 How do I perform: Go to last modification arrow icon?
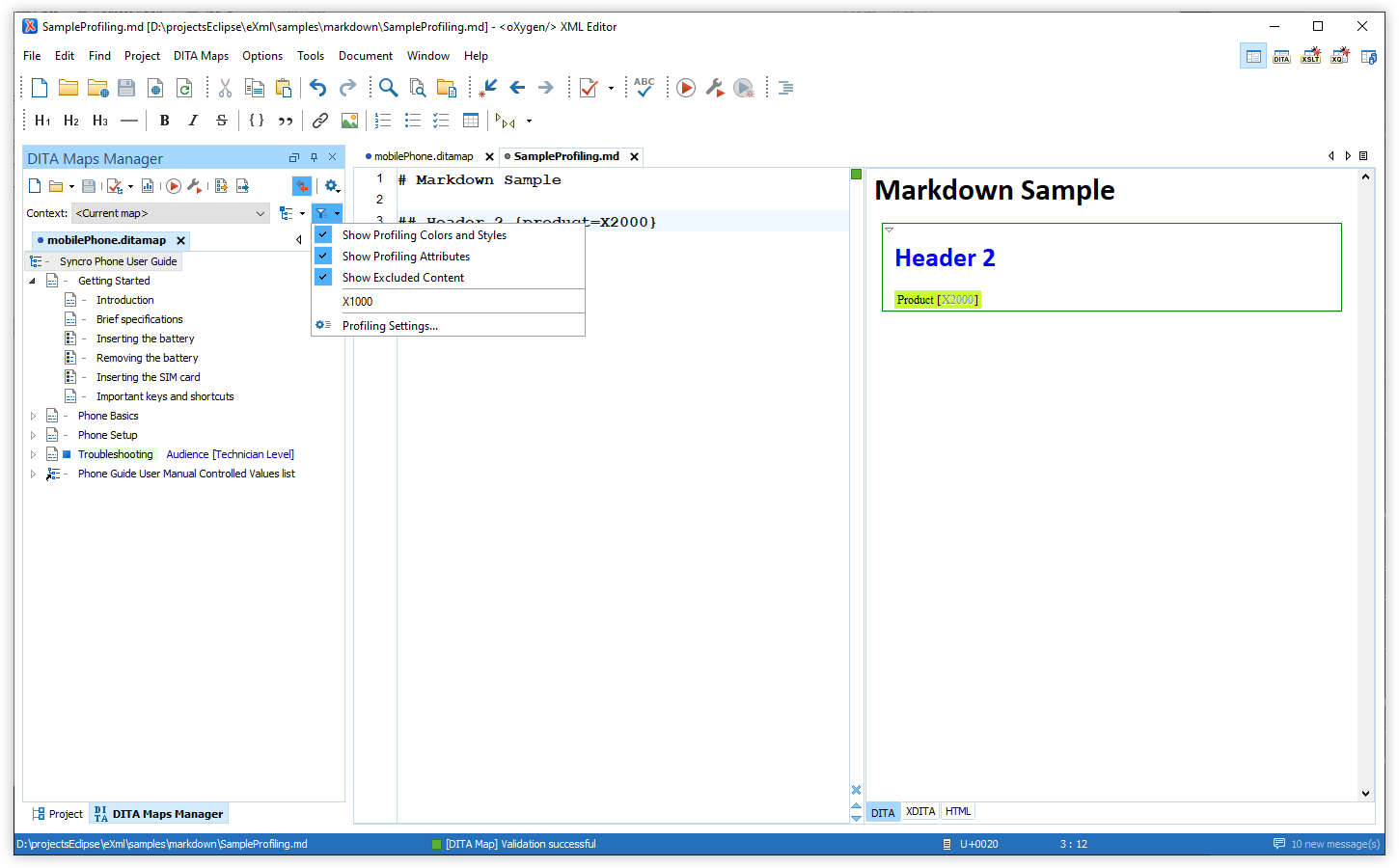point(488,88)
